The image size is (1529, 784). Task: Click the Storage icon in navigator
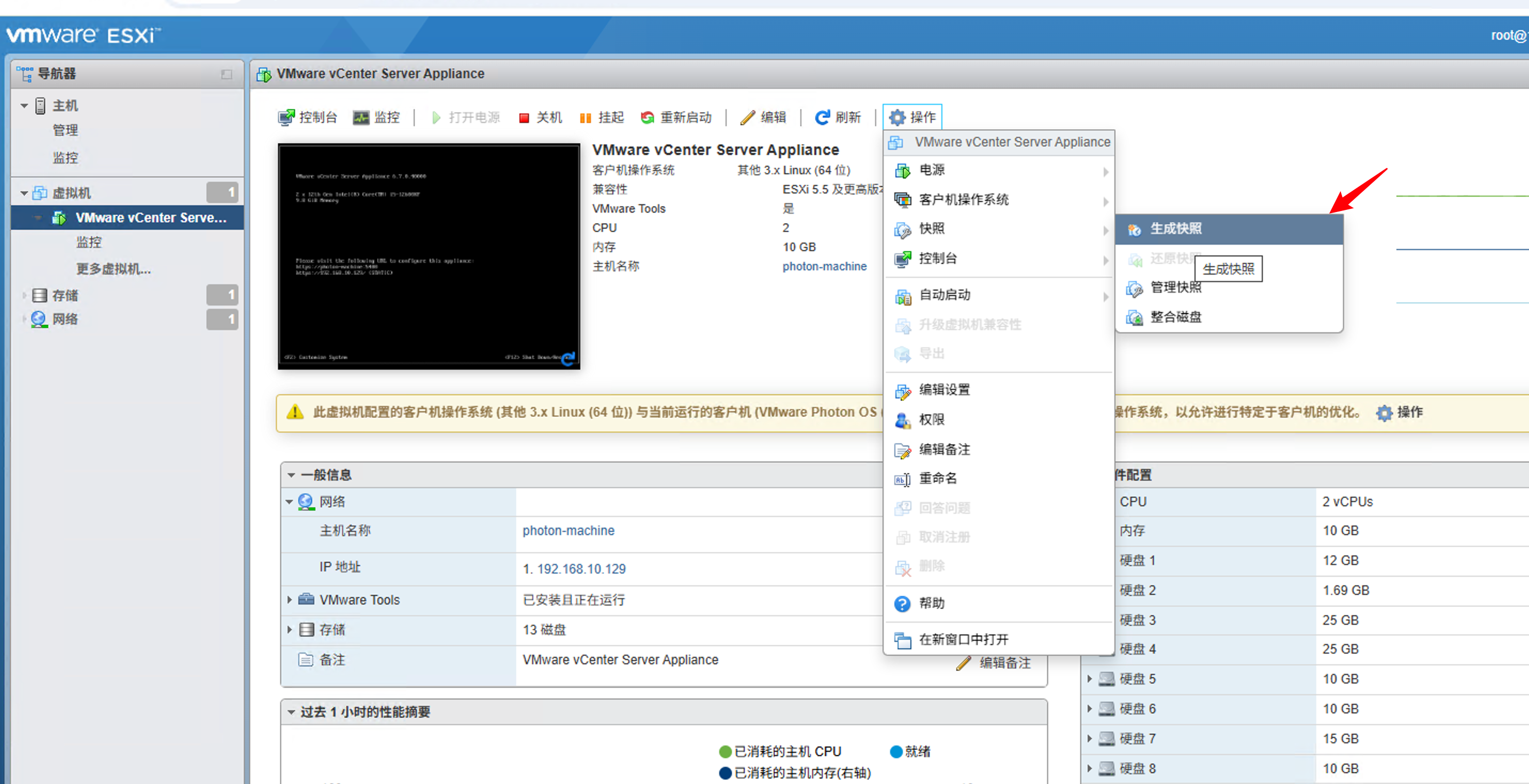coord(40,295)
